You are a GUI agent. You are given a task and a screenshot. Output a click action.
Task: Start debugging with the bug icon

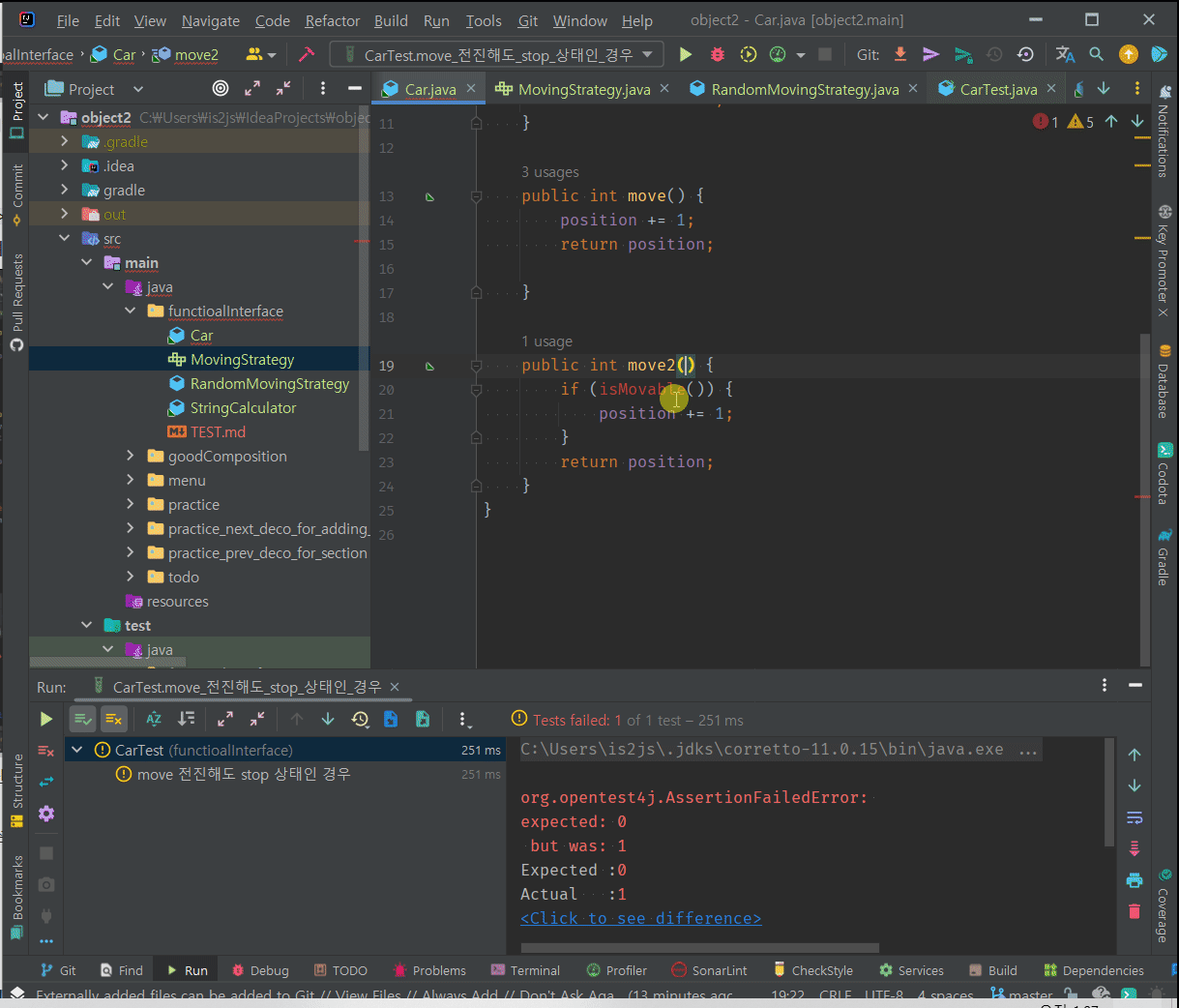coord(717,55)
